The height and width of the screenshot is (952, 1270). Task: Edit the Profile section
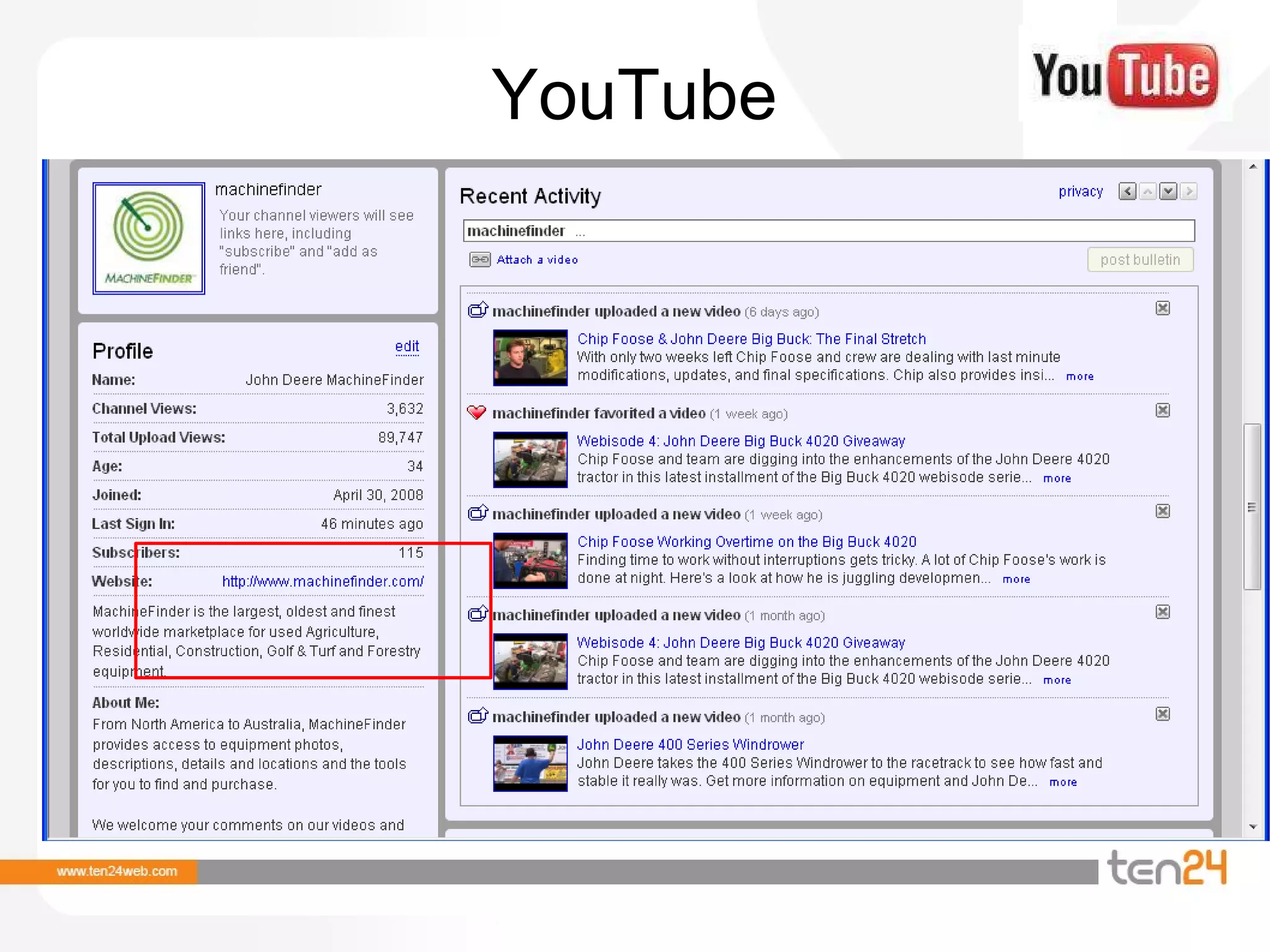tap(407, 346)
